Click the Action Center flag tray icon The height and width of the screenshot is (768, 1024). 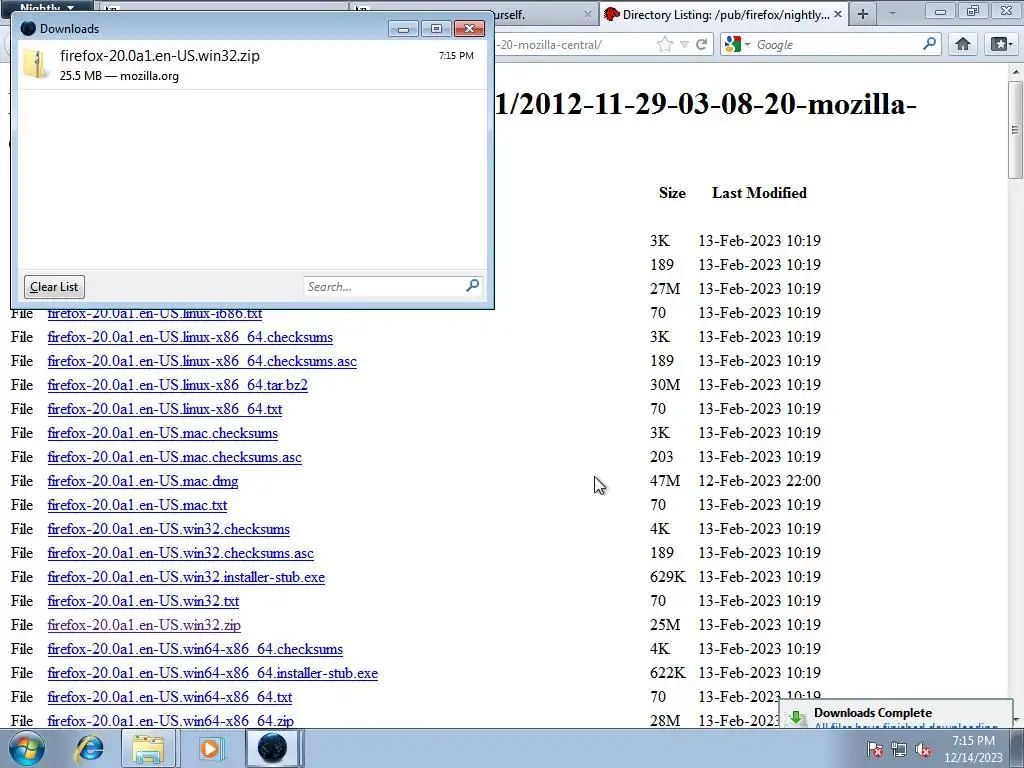click(x=875, y=749)
